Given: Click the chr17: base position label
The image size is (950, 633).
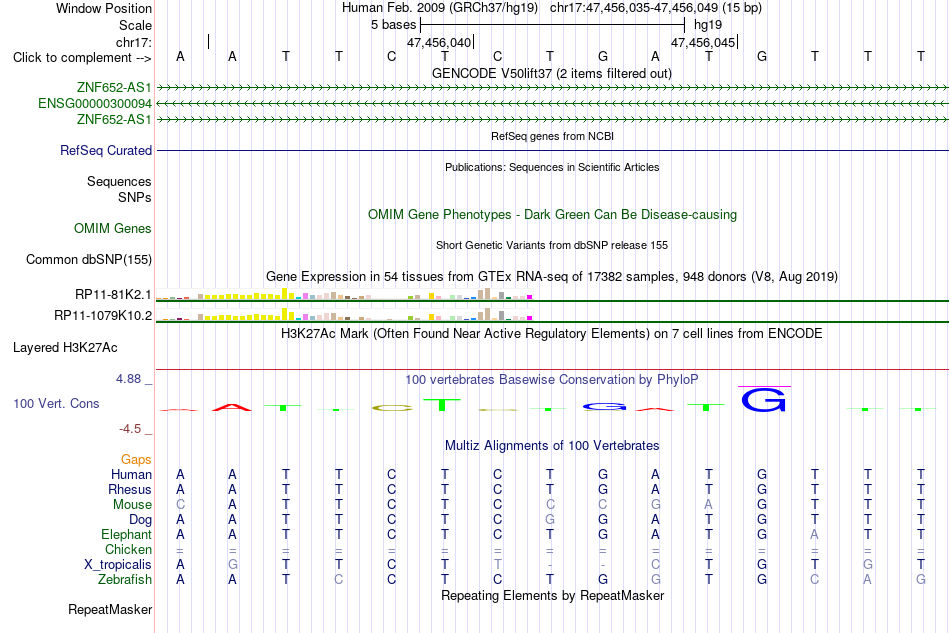Looking at the screenshot, I should click(133, 42).
